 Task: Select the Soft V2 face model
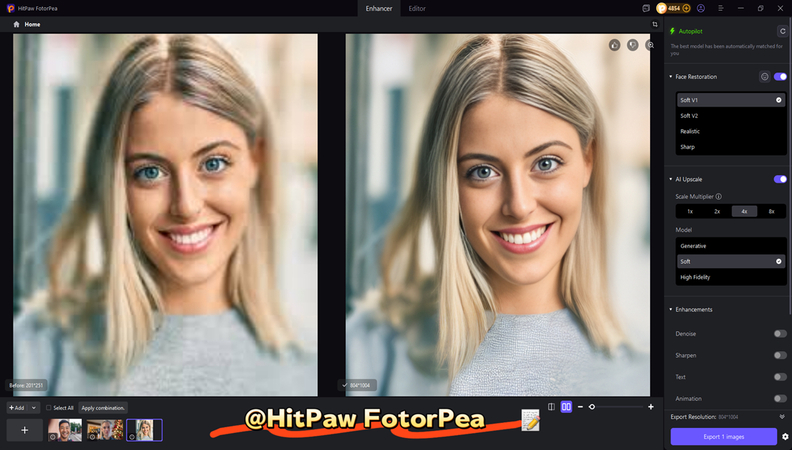tap(731, 116)
